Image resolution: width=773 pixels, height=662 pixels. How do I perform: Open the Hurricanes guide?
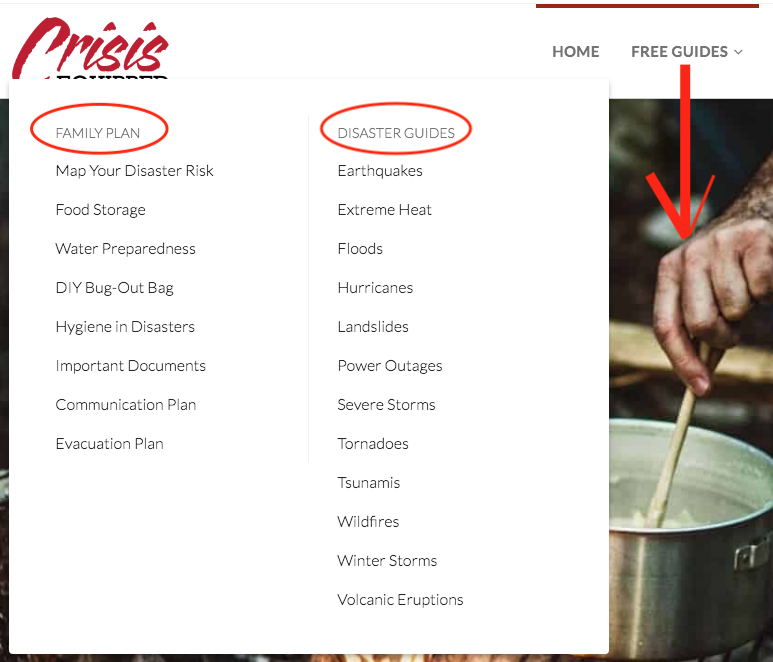375,288
